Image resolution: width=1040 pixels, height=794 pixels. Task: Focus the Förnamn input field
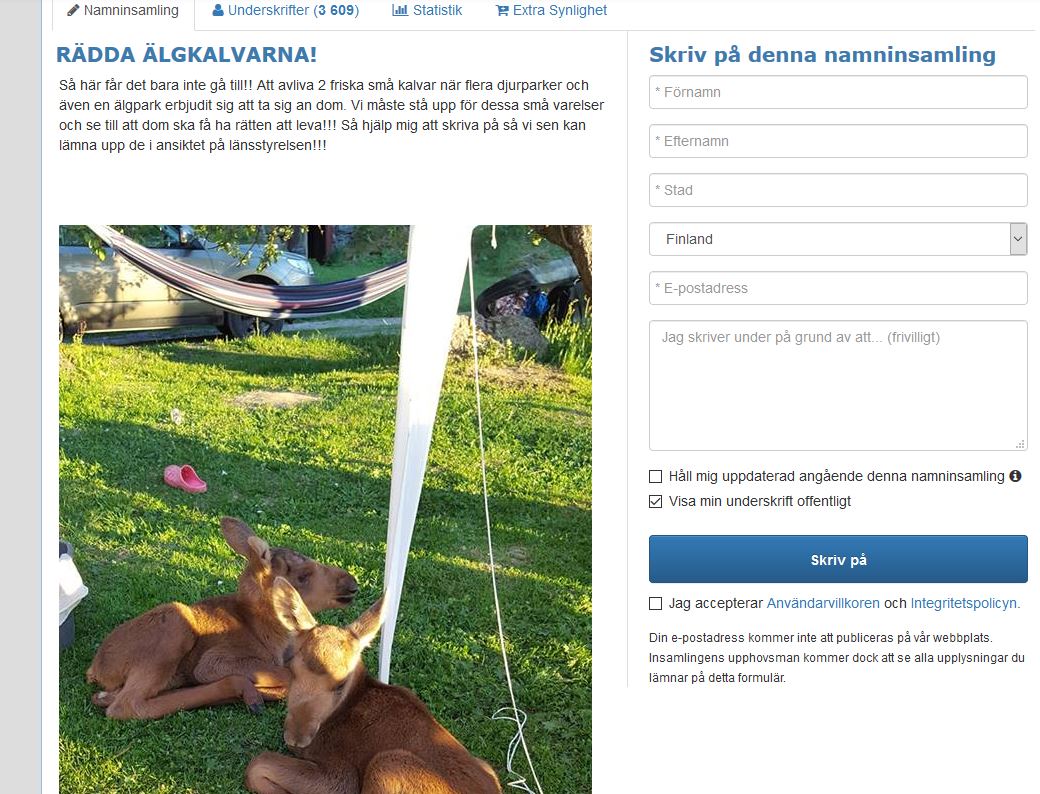(838, 92)
